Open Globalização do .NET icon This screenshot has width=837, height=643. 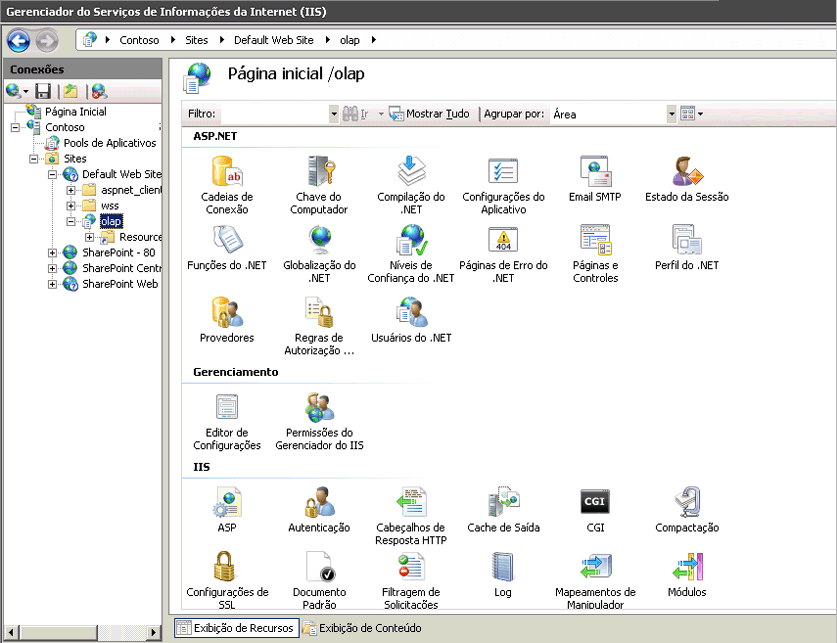tap(319, 253)
